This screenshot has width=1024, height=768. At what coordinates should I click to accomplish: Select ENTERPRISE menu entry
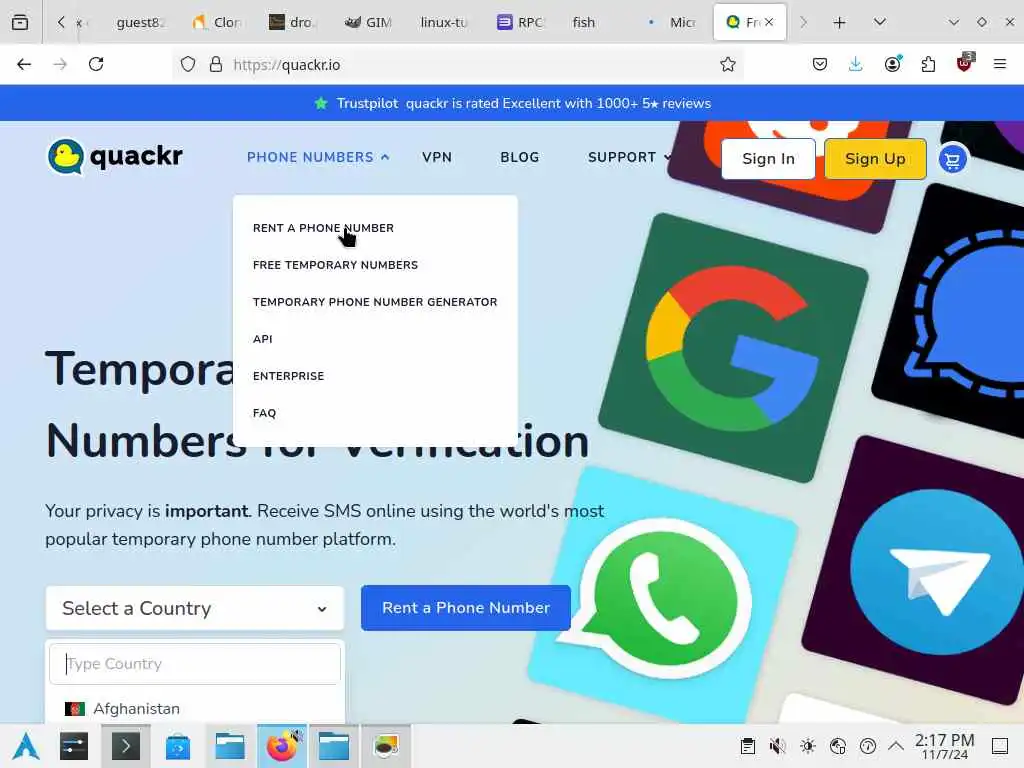point(288,376)
